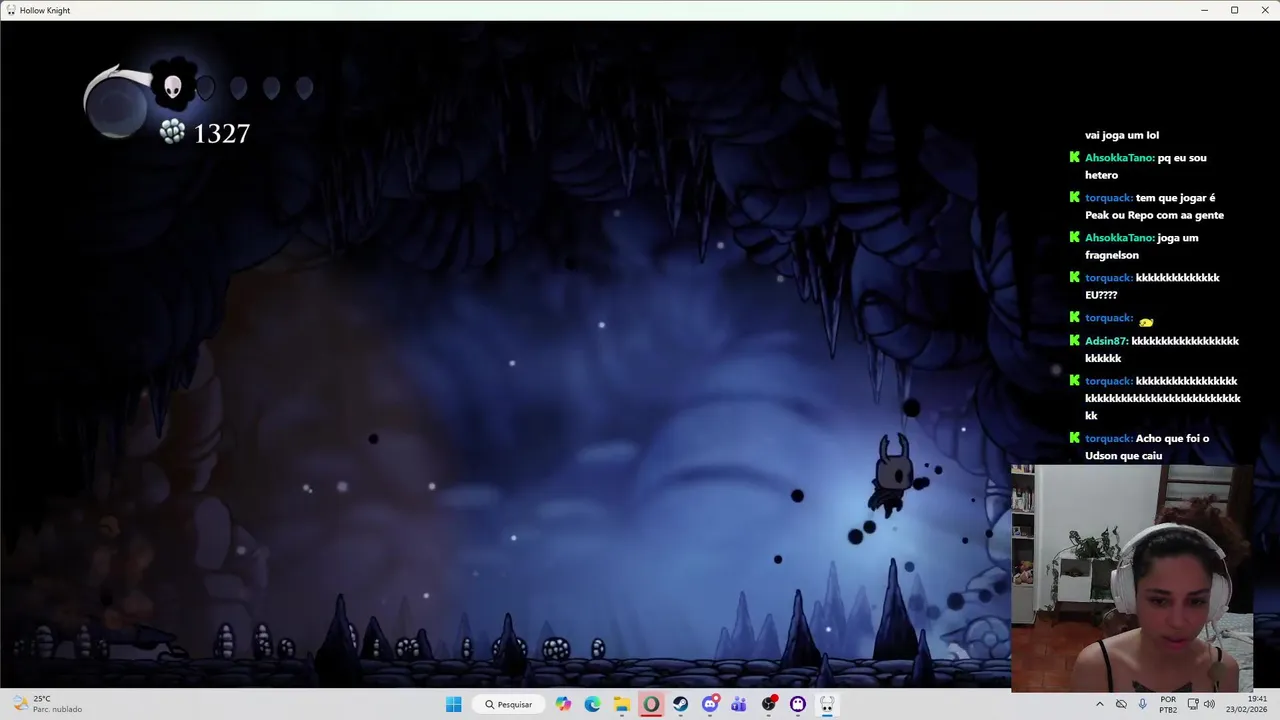Click the filled white health mask
Viewport: 1280px width, 720px height.
click(x=173, y=87)
